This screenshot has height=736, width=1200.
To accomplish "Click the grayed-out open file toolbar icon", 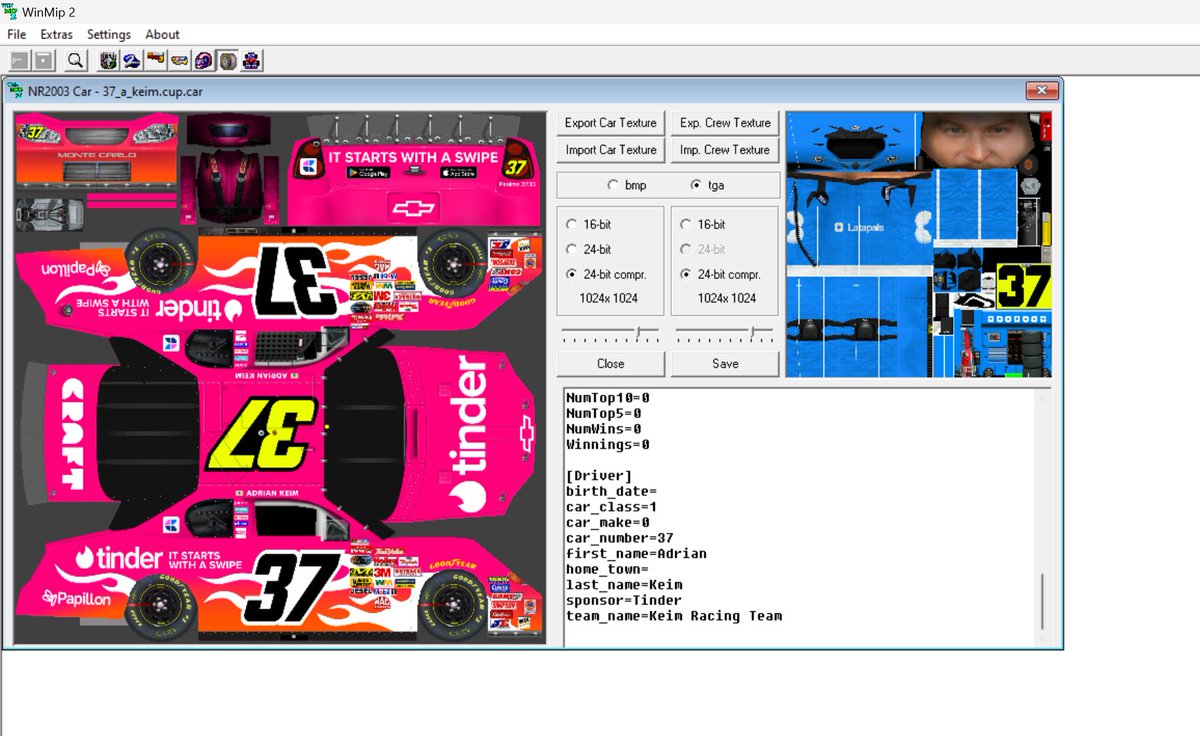I will pos(19,61).
